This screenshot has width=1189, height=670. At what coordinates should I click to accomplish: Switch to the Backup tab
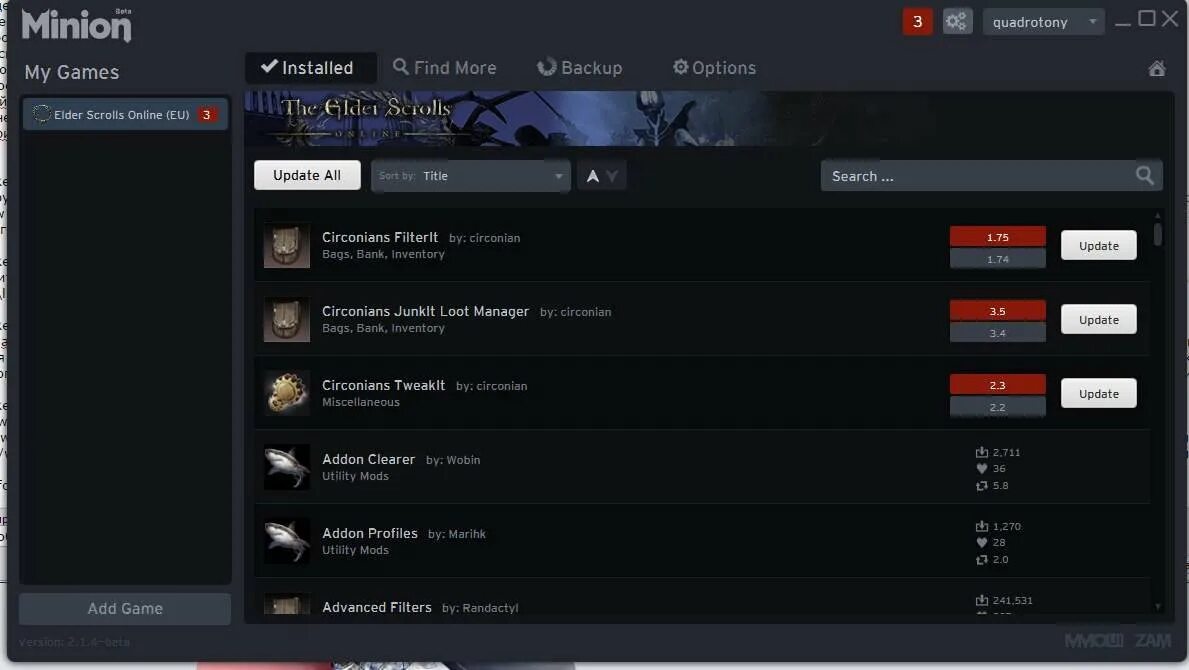click(580, 67)
